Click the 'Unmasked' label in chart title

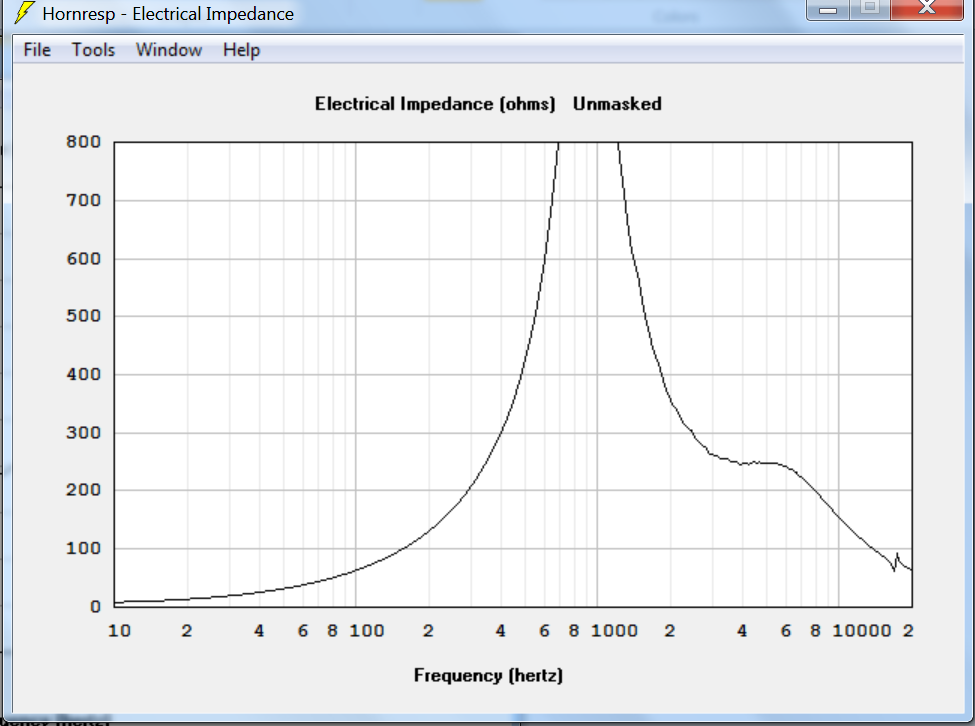point(617,104)
